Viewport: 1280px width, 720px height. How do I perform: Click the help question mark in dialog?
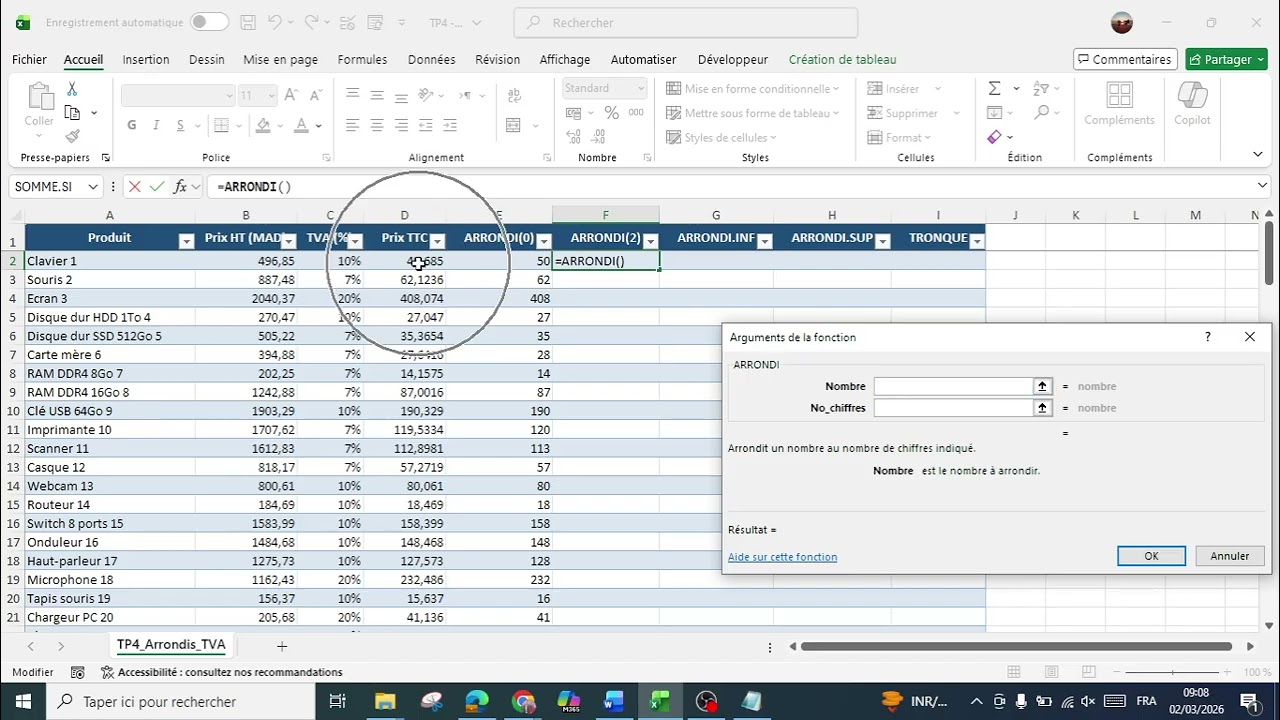[1208, 337]
